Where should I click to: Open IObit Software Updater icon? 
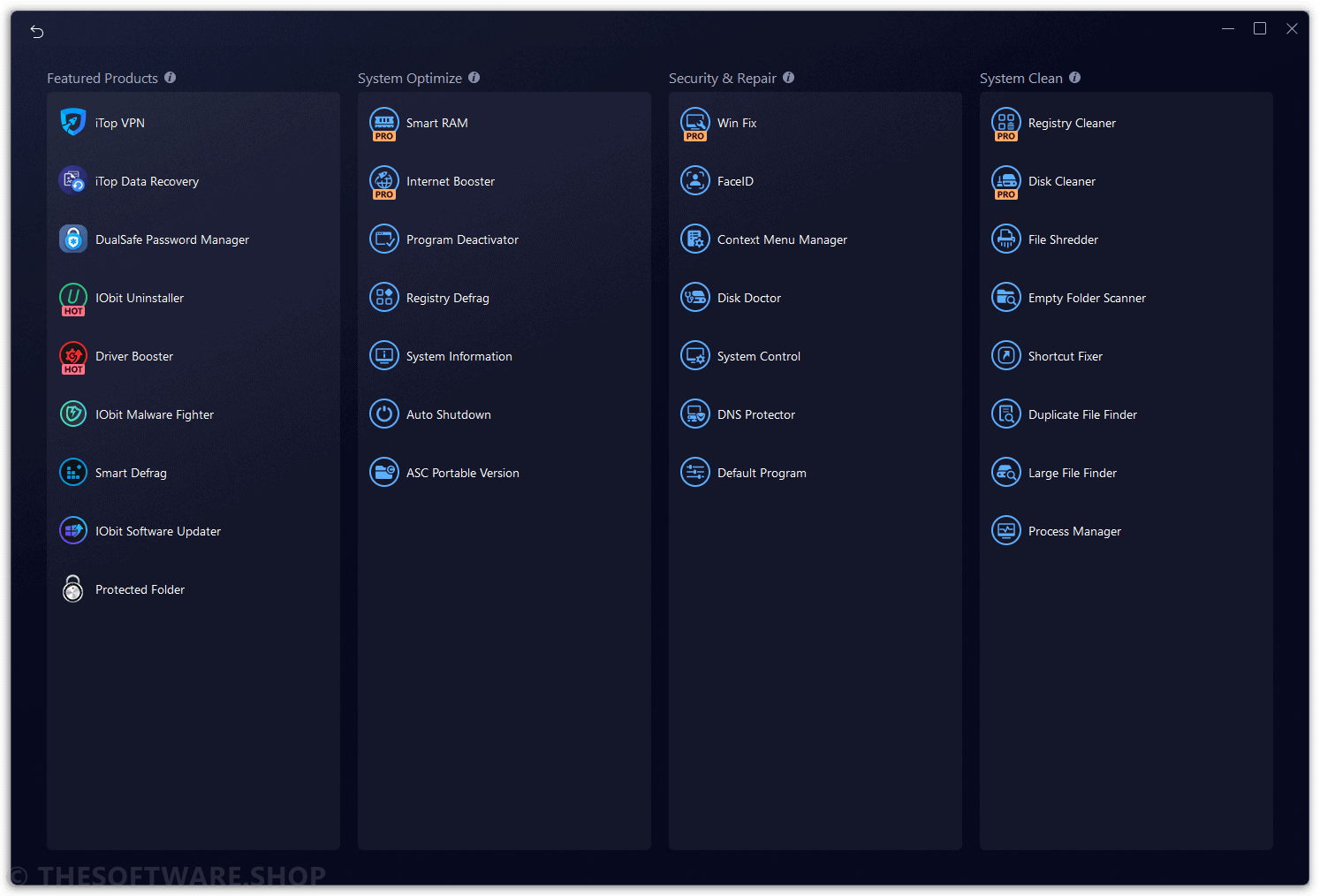coord(73,530)
